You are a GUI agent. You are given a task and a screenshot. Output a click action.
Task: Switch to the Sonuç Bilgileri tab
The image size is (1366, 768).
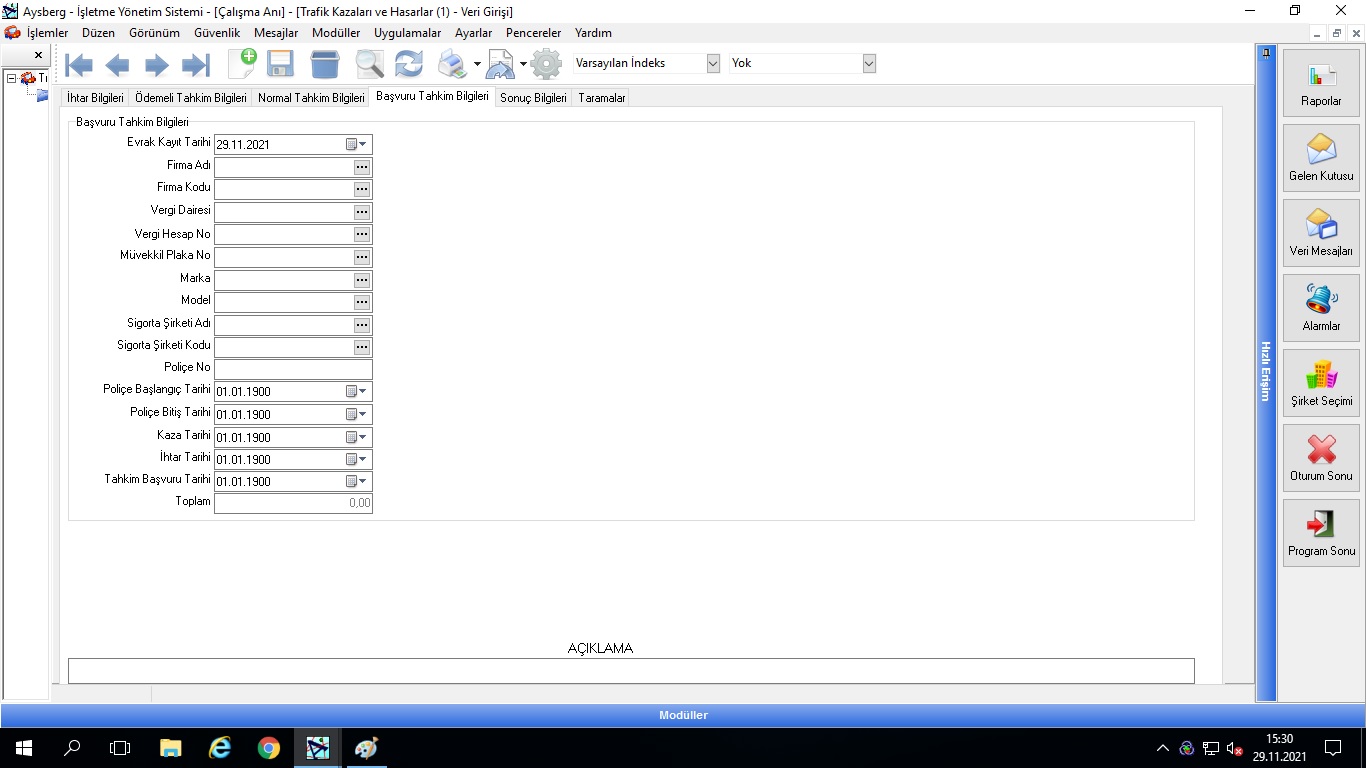point(533,98)
